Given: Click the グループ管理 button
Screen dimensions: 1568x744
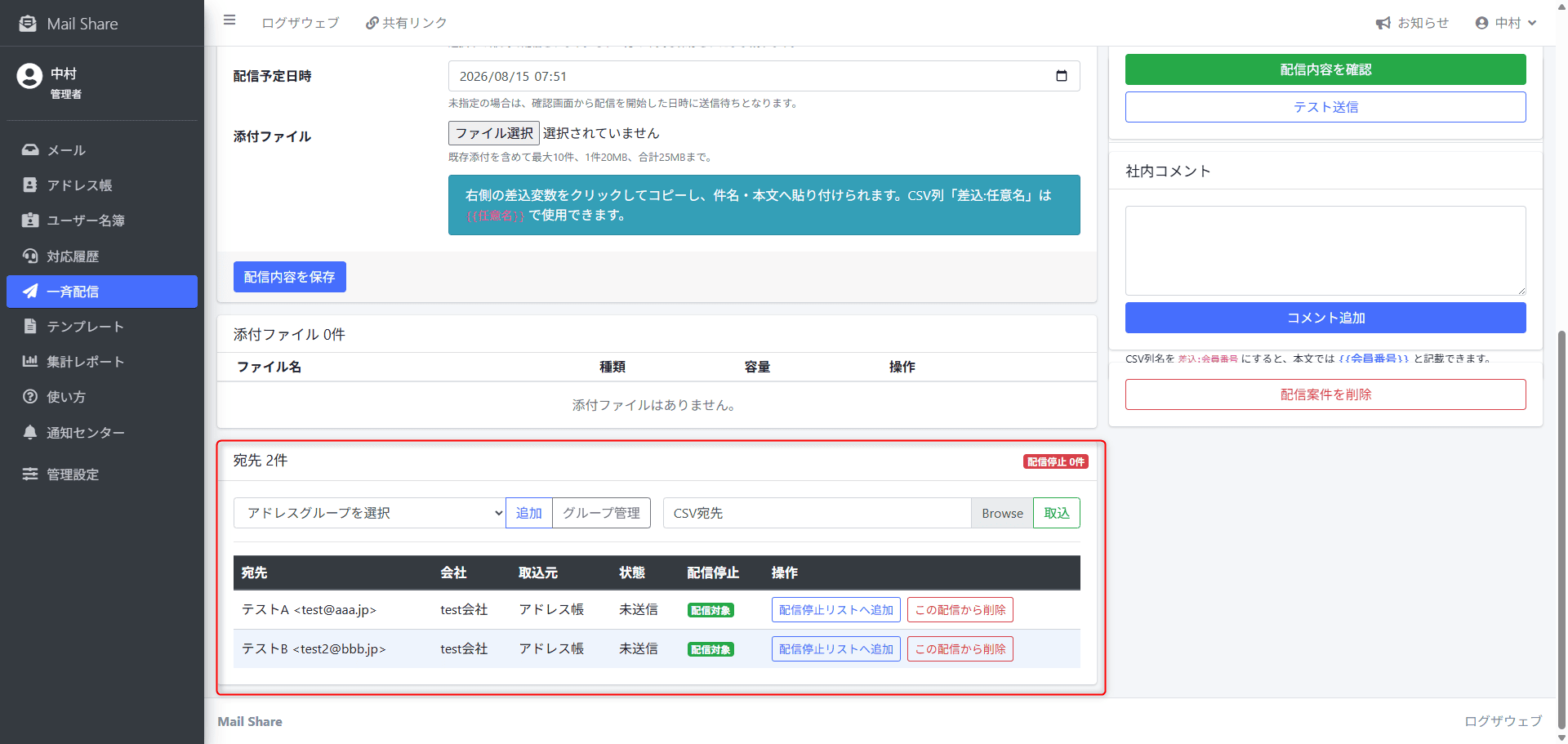Looking at the screenshot, I should [x=602, y=513].
